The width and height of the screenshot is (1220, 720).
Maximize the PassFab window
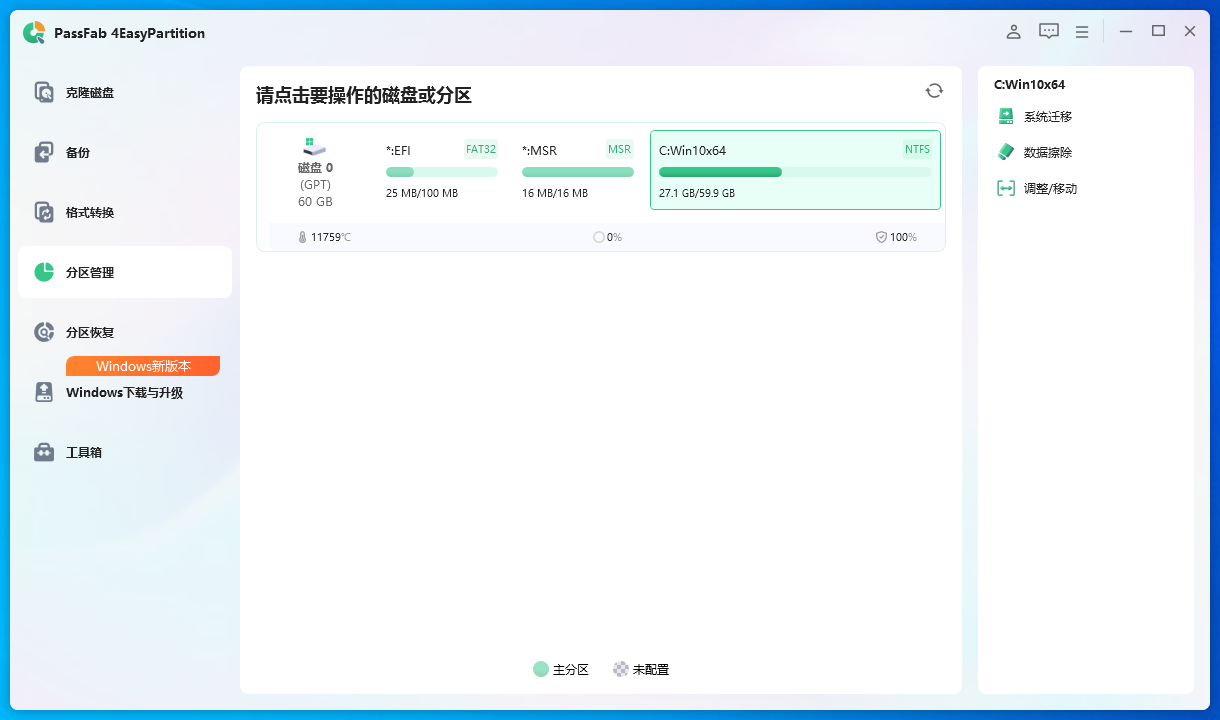coord(1158,31)
